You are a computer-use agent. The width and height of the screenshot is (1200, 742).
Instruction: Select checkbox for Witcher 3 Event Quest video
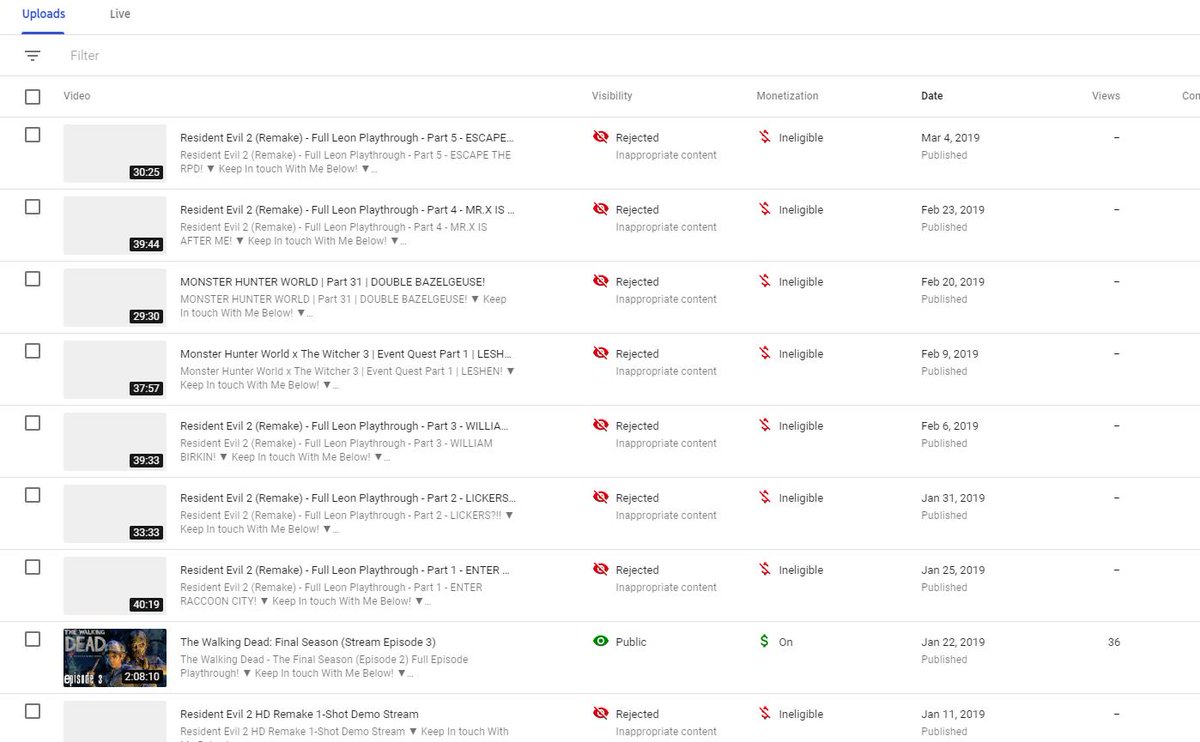(33, 351)
